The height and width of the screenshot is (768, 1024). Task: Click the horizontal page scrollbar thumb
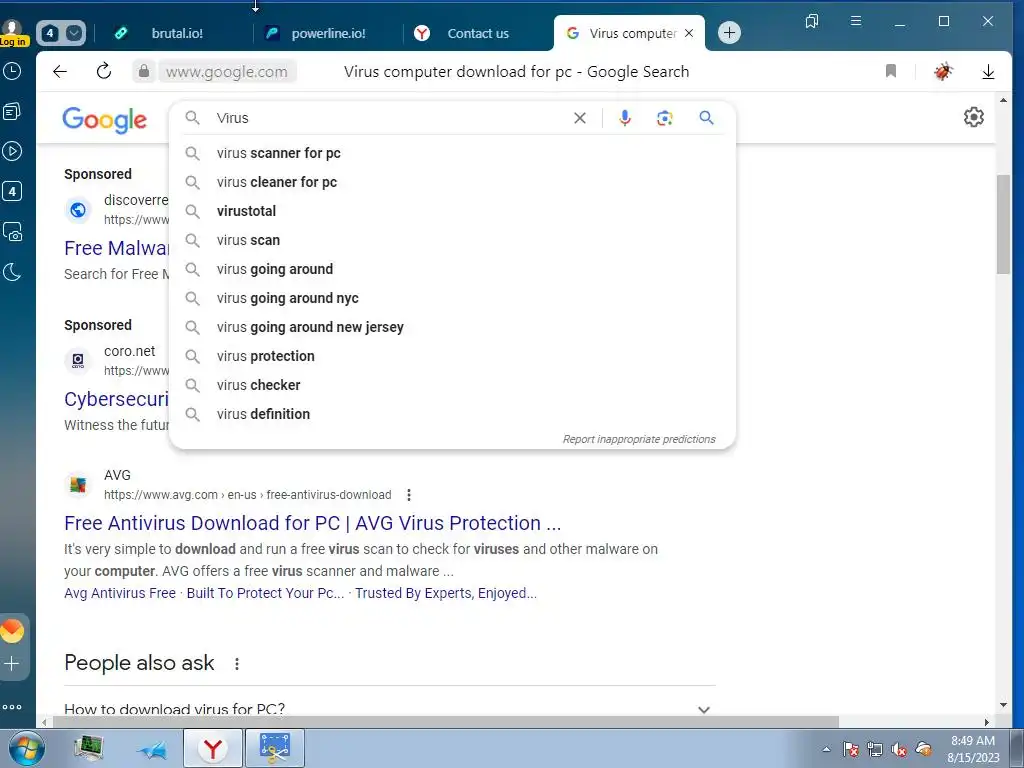point(445,722)
